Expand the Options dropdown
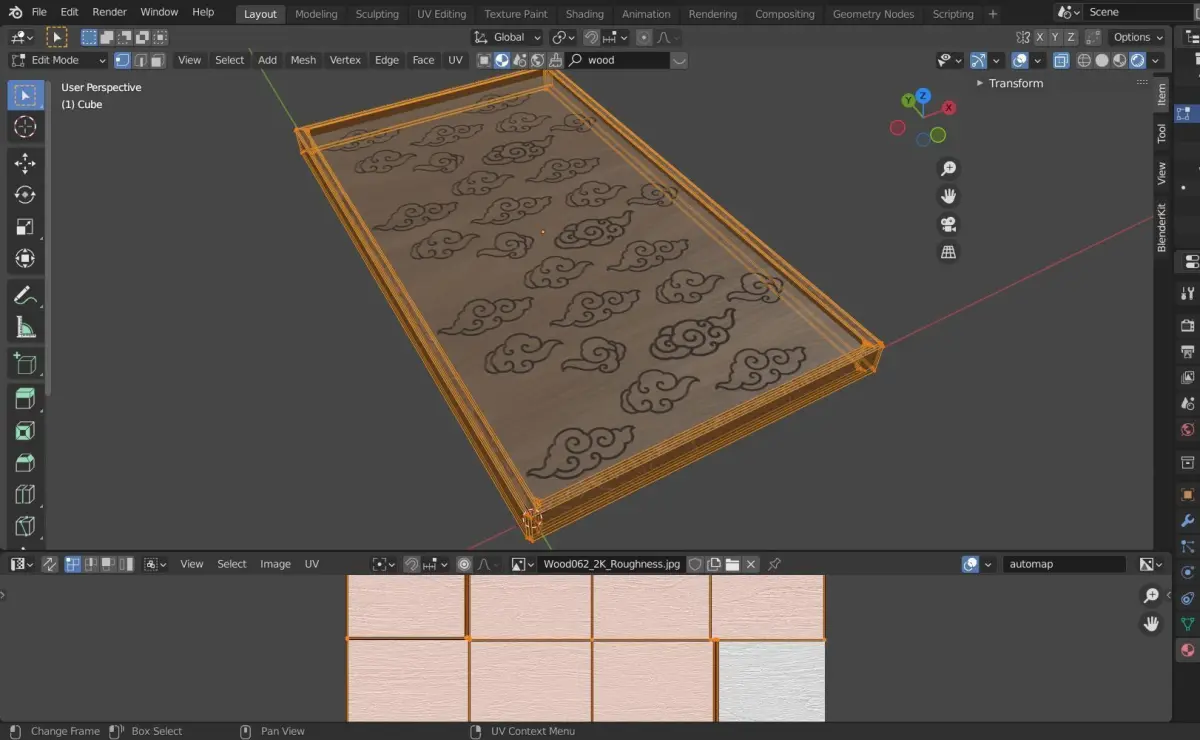Image resolution: width=1200 pixels, height=740 pixels. [x=1139, y=37]
